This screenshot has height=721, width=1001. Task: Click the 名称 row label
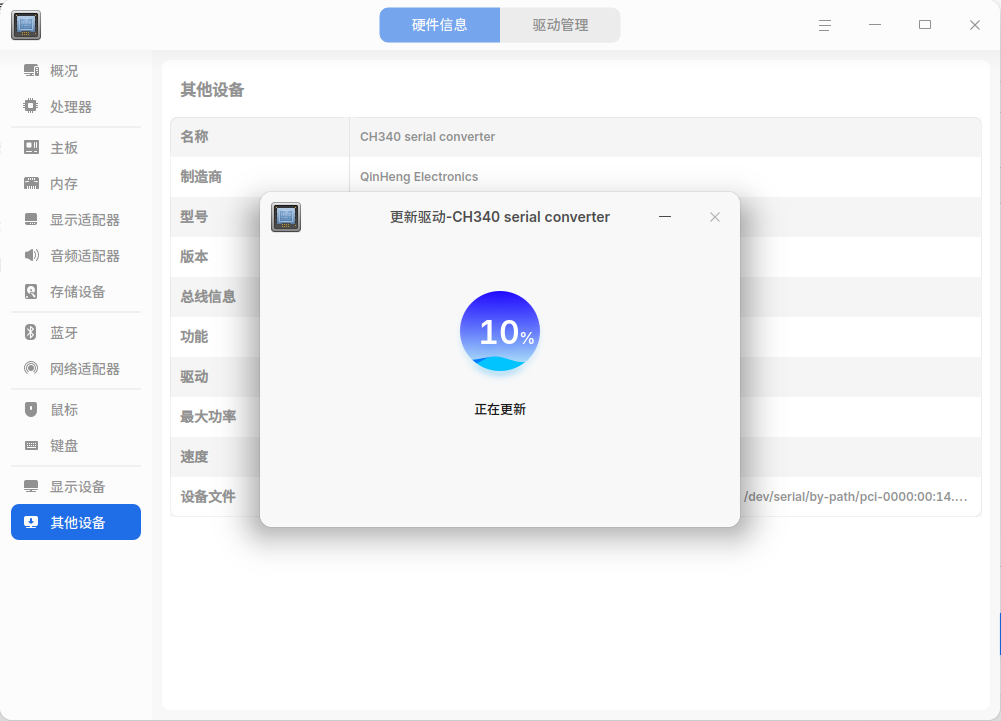pos(194,137)
